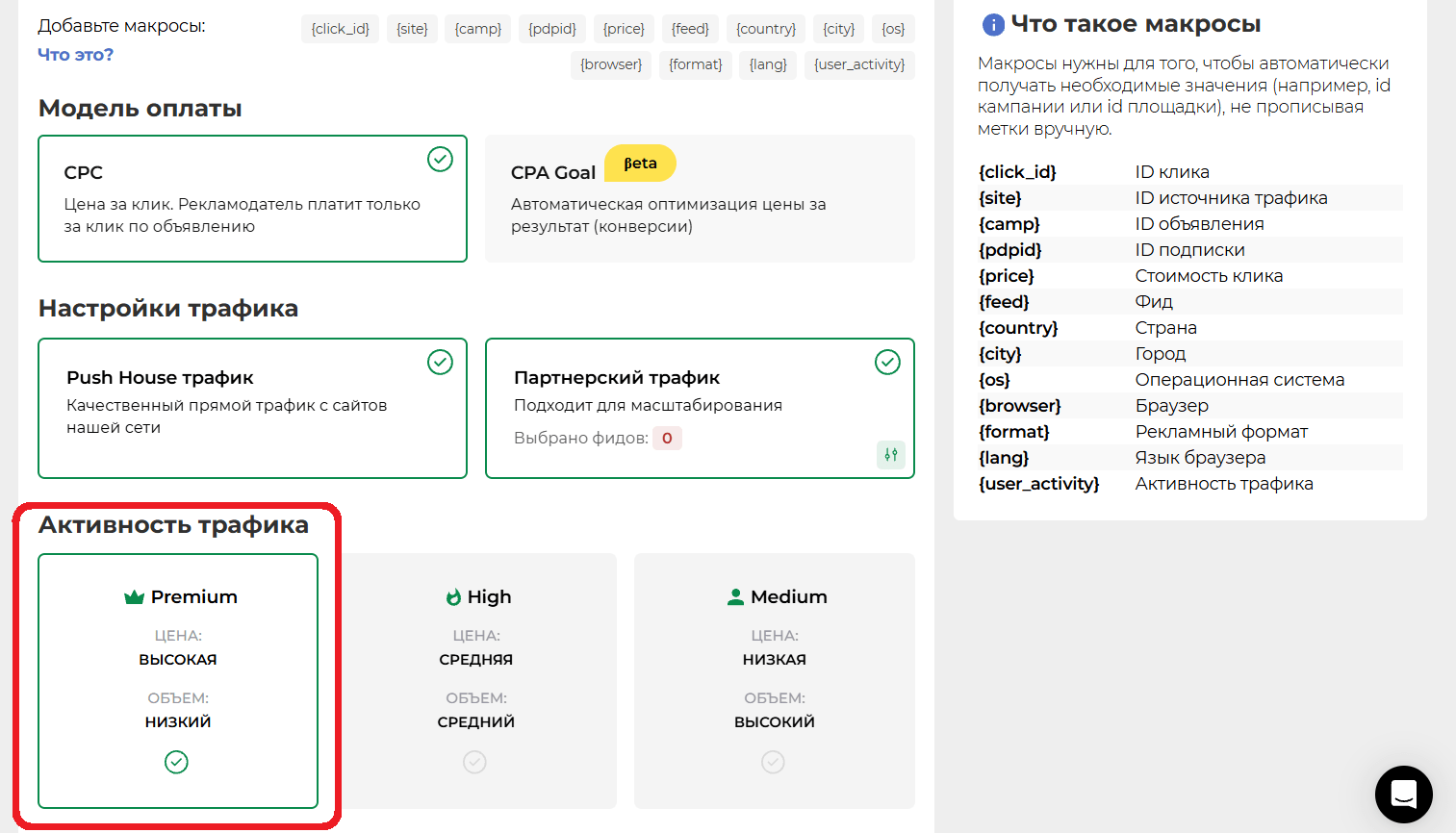Click the selected feeds count 0 badge
Image resolution: width=1456 pixels, height=833 pixels.
click(667, 438)
